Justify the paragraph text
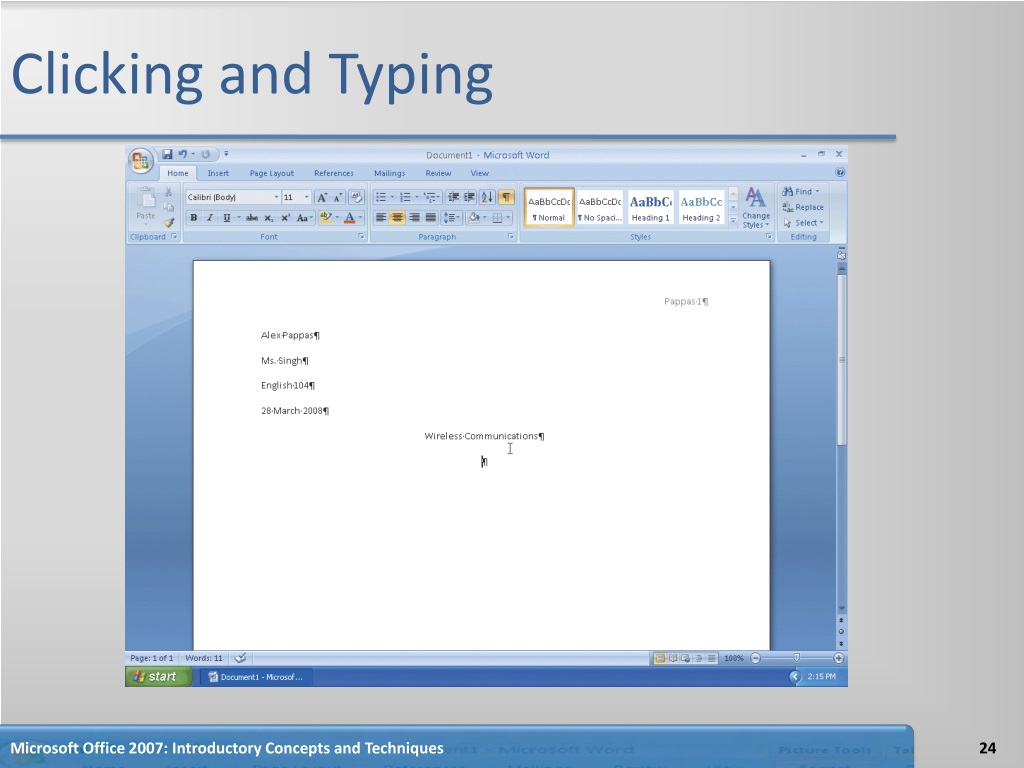The image size is (1024, 768). coord(430,218)
